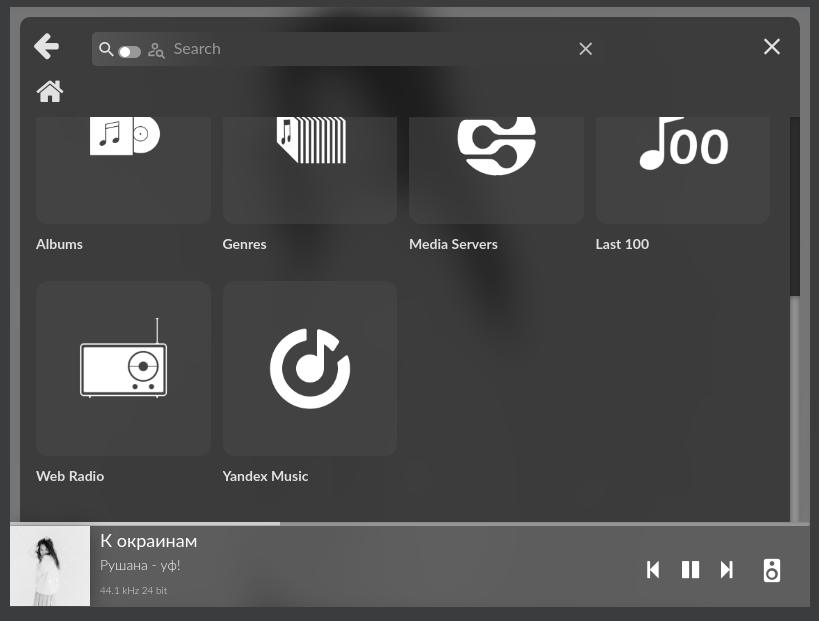Click the person search icon
Screen dimensions: 819x621
[156, 50]
